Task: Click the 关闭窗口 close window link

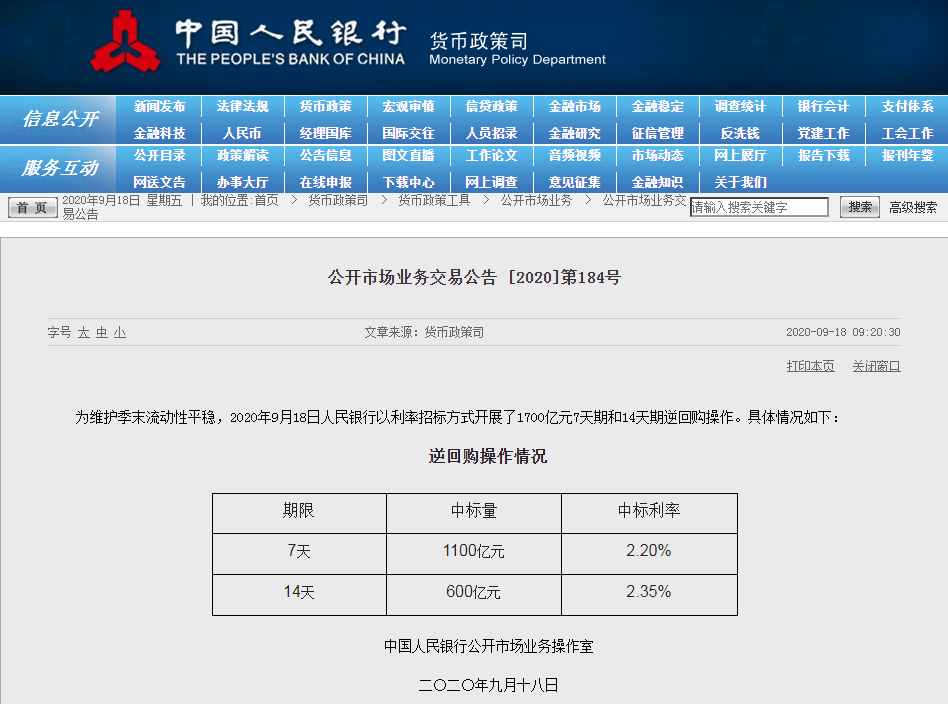Action: coord(876,366)
